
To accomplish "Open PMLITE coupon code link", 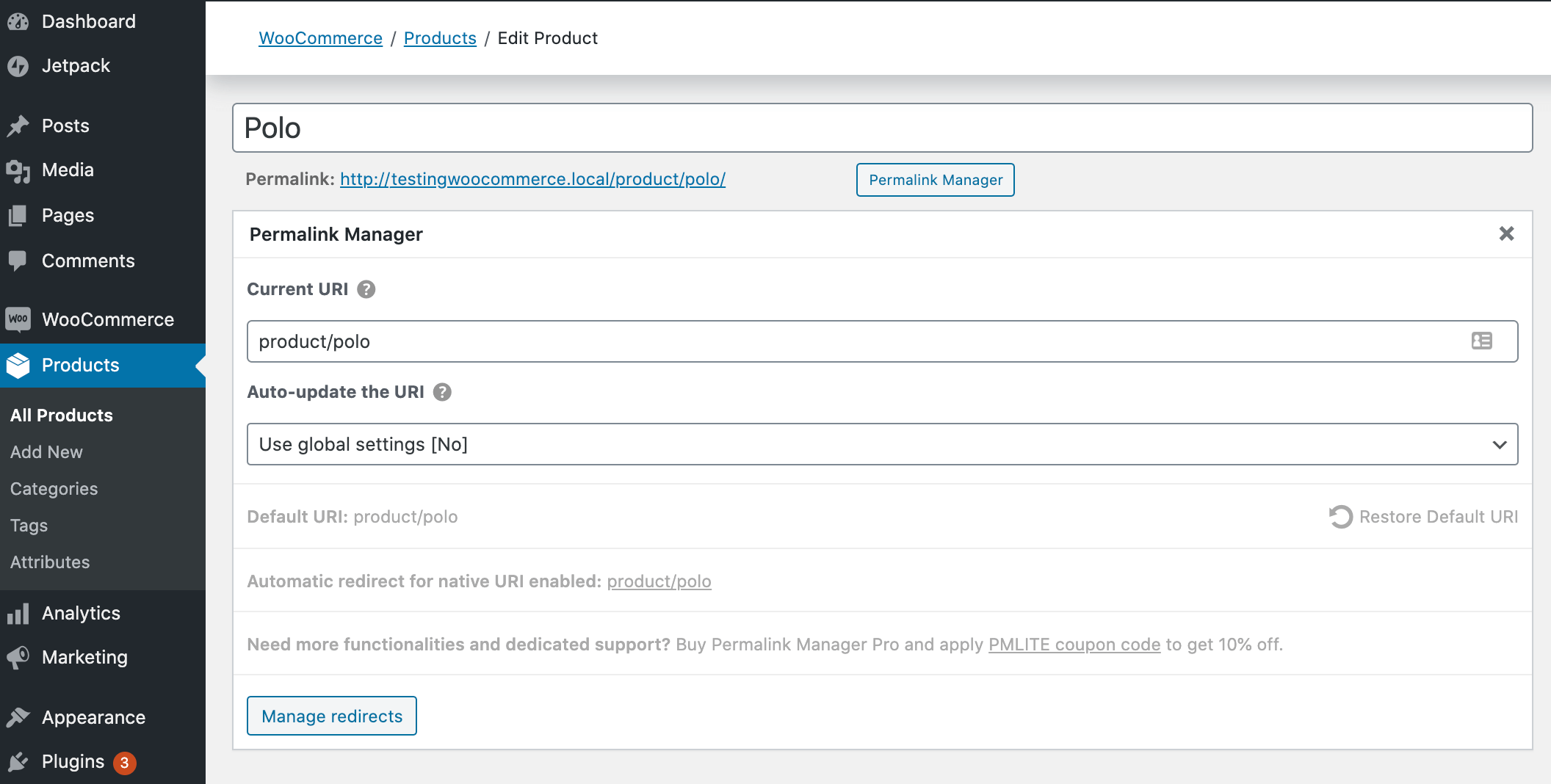I will coord(1074,645).
